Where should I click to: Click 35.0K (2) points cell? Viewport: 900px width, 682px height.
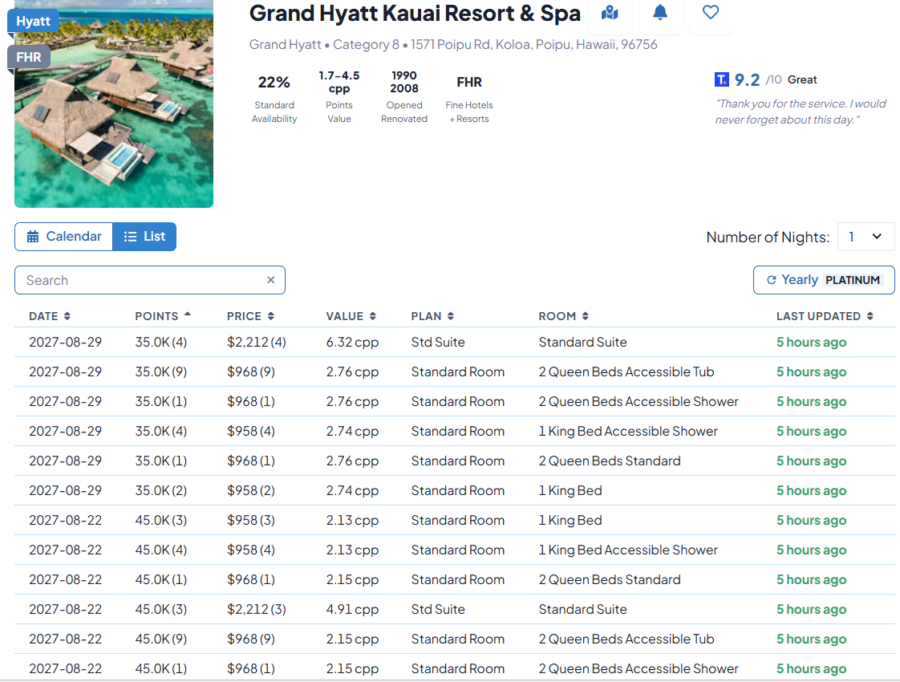point(161,491)
